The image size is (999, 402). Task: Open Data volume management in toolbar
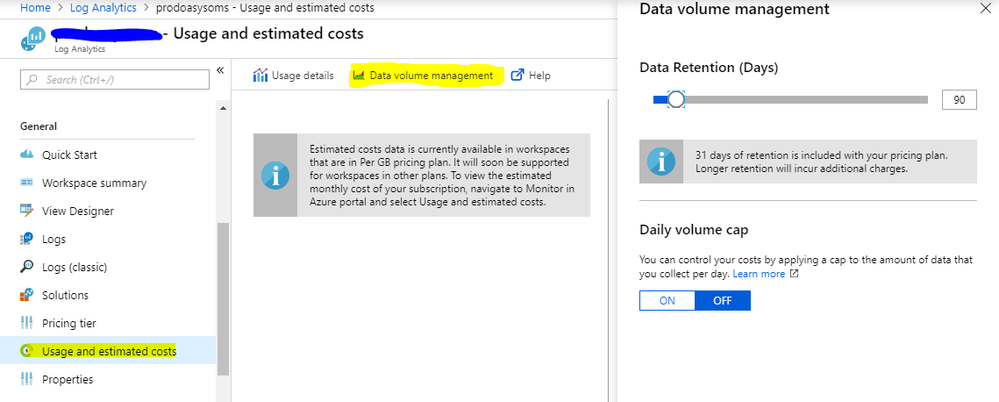tap(423, 75)
